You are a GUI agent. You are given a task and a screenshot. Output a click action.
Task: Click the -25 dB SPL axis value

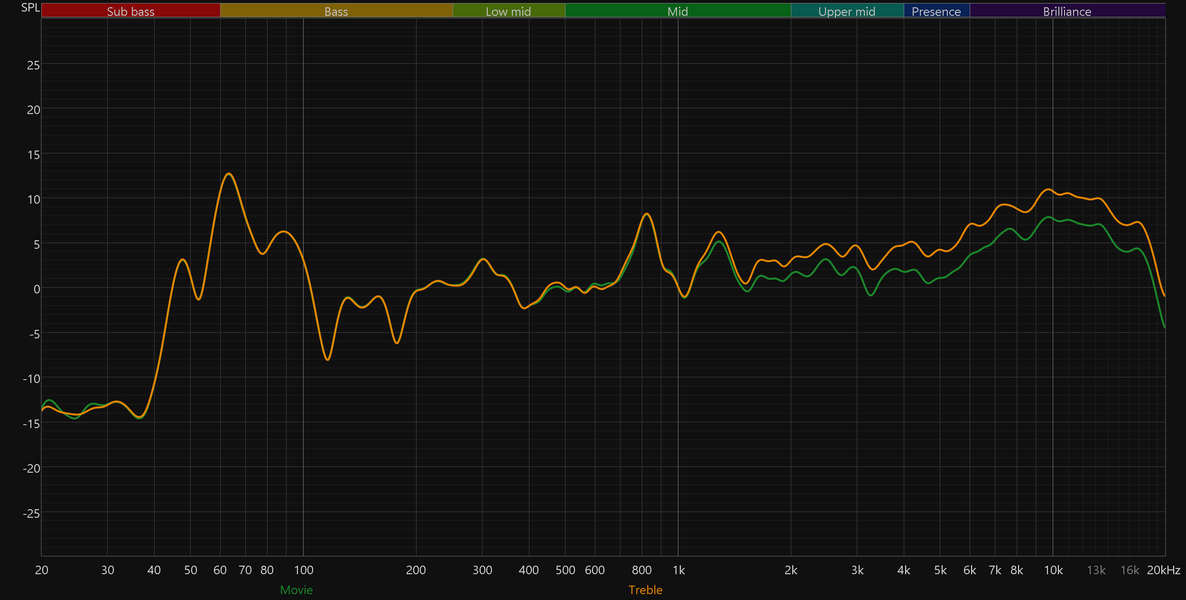30,513
